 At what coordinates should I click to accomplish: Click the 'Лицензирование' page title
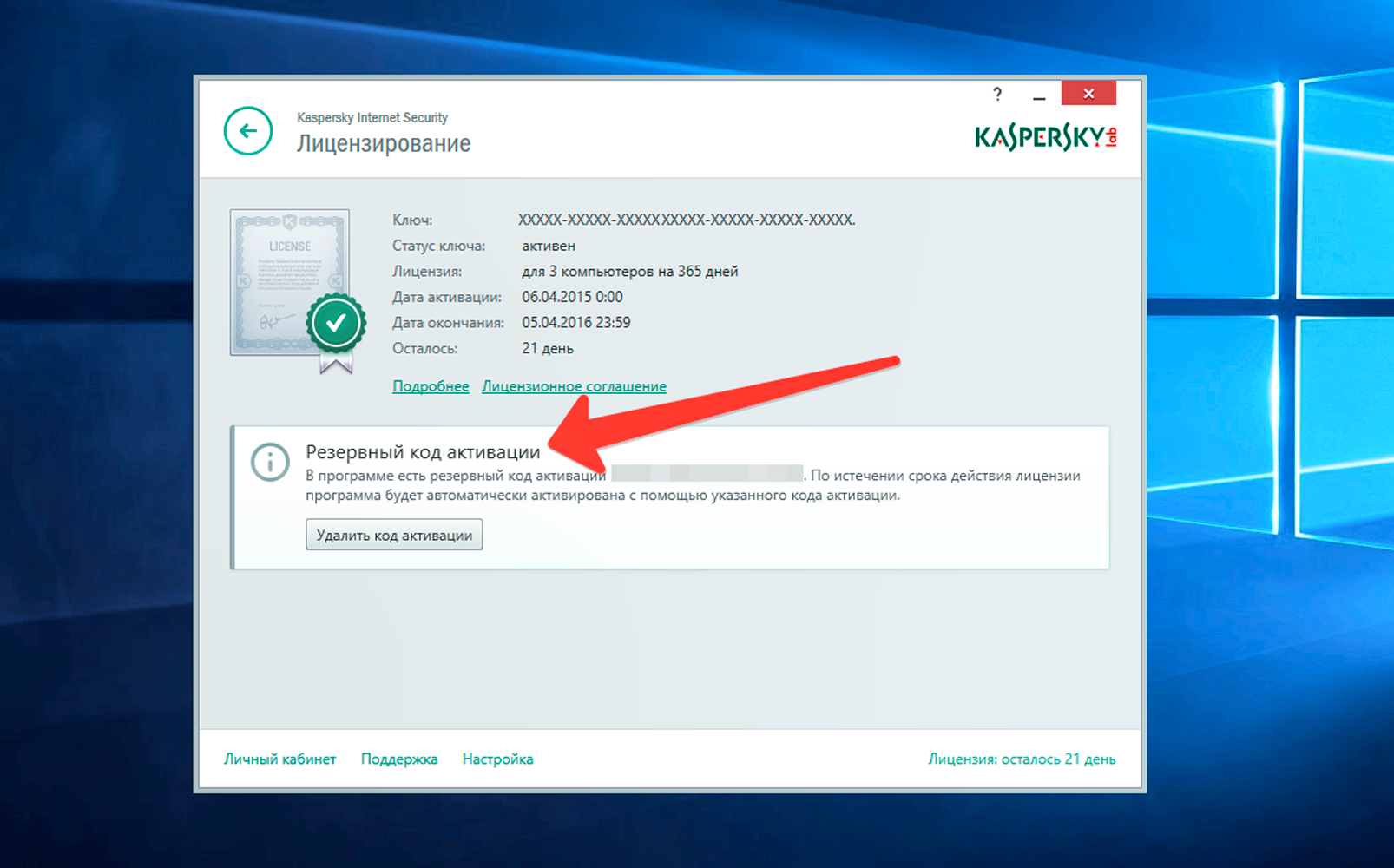(384, 143)
